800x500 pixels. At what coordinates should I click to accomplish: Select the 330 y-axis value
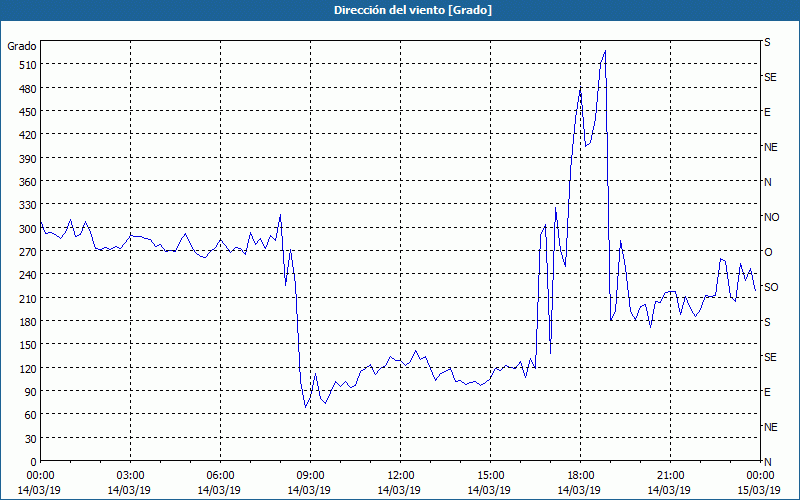[x=28, y=205]
